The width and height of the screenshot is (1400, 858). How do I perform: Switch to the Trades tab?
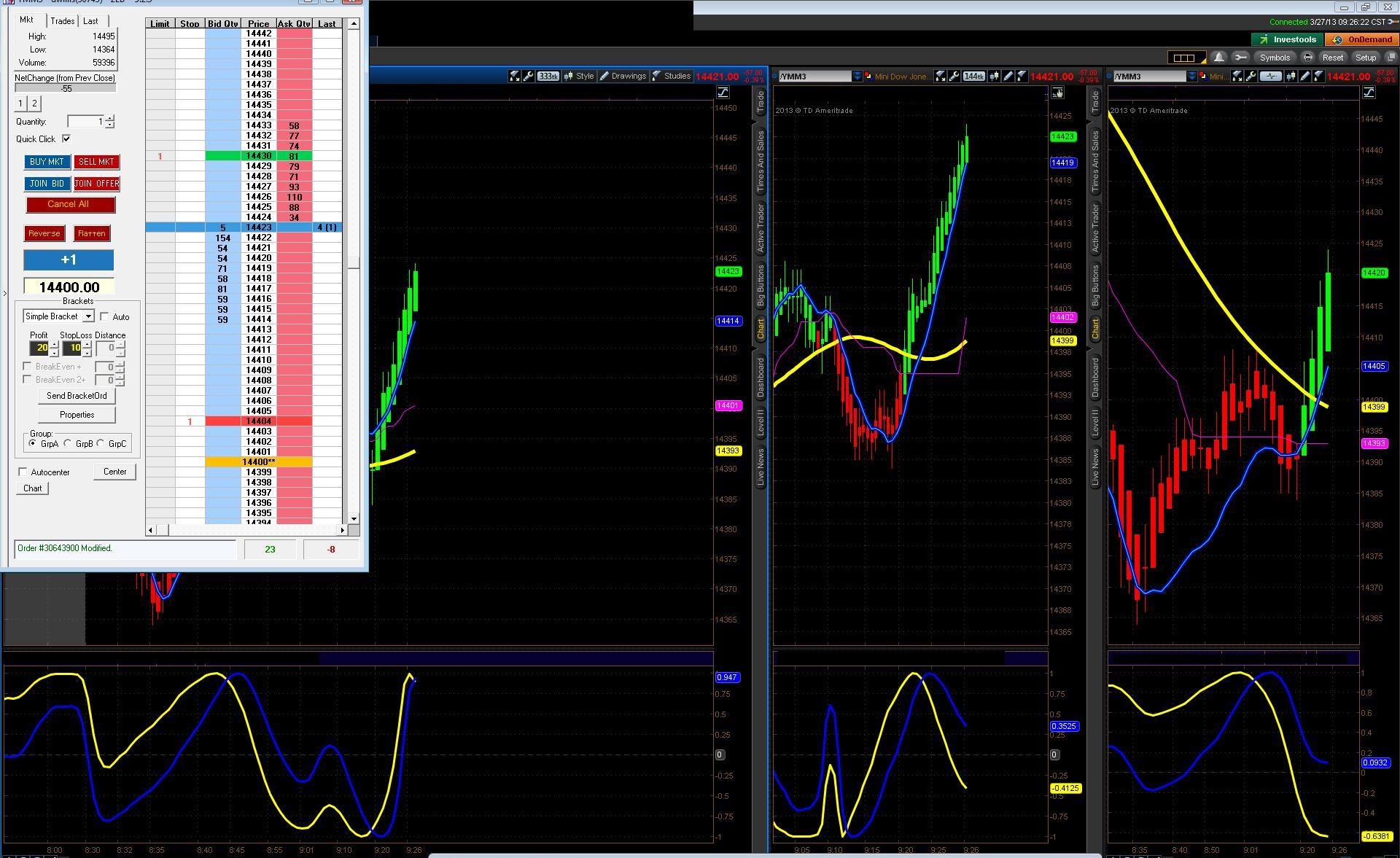point(63,21)
